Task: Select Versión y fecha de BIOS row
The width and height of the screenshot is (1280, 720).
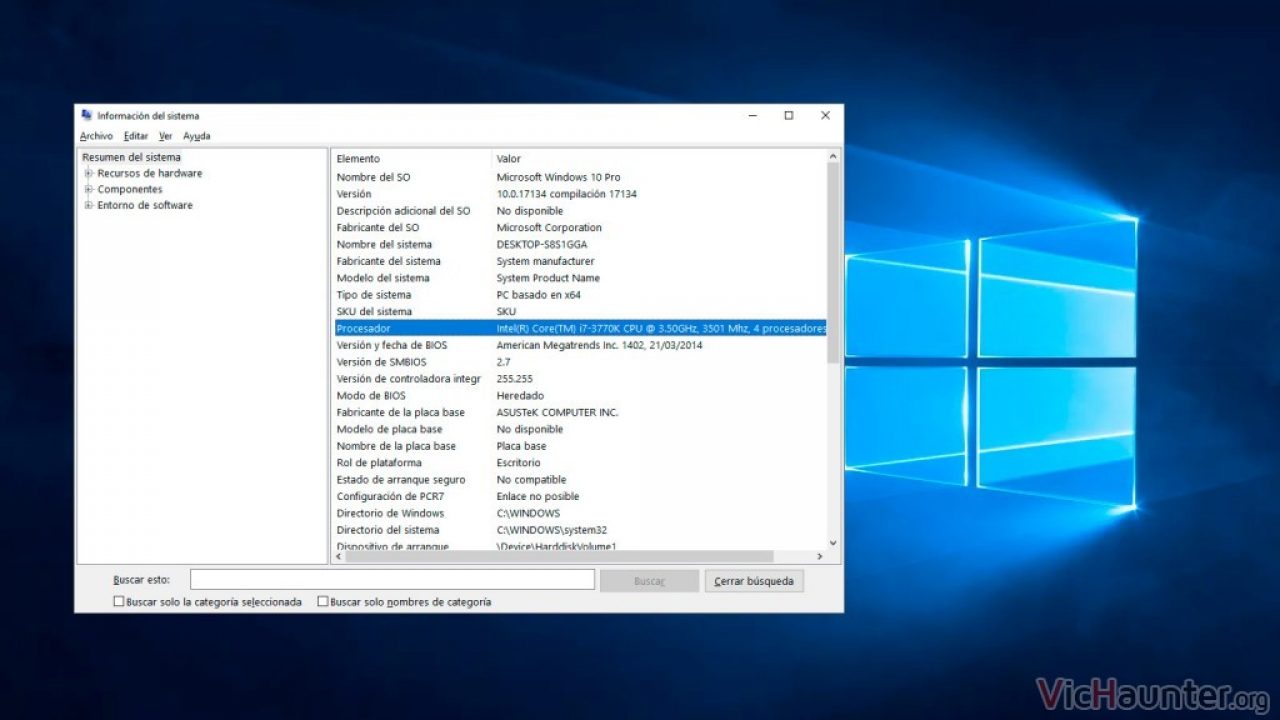Action: click(579, 345)
